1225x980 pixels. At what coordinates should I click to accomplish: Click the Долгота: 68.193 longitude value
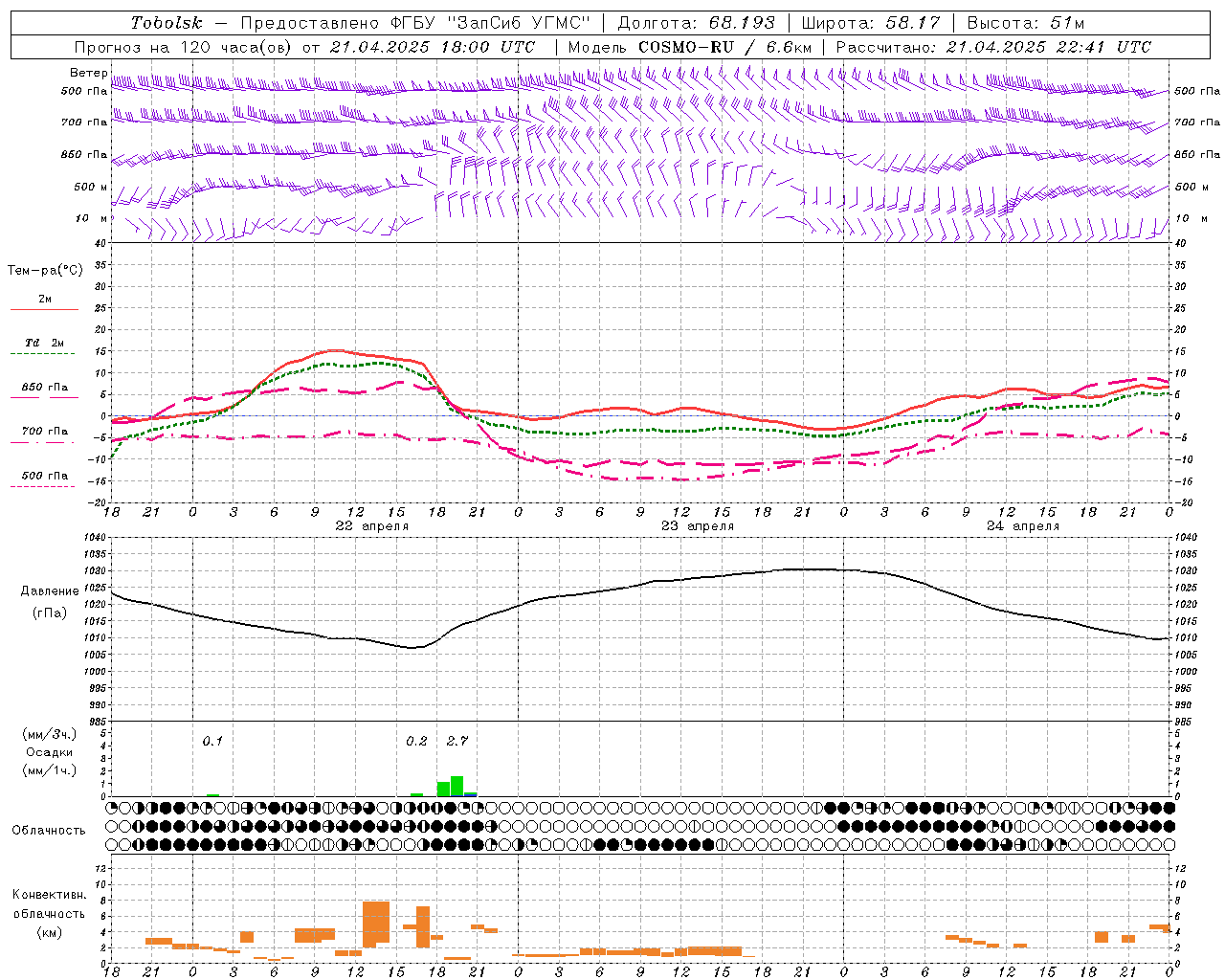point(696,23)
